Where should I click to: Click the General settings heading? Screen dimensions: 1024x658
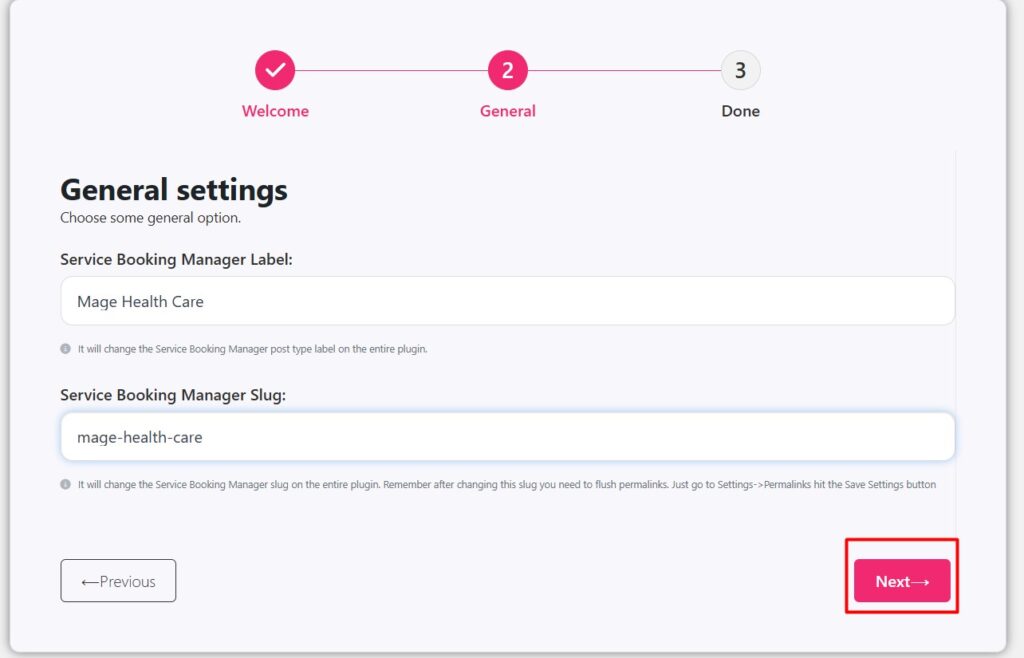173,189
